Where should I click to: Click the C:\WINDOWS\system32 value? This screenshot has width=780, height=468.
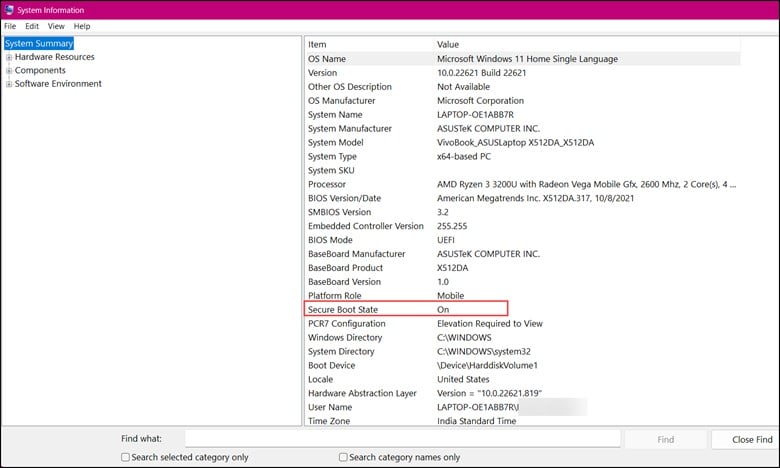(x=484, y=351)
